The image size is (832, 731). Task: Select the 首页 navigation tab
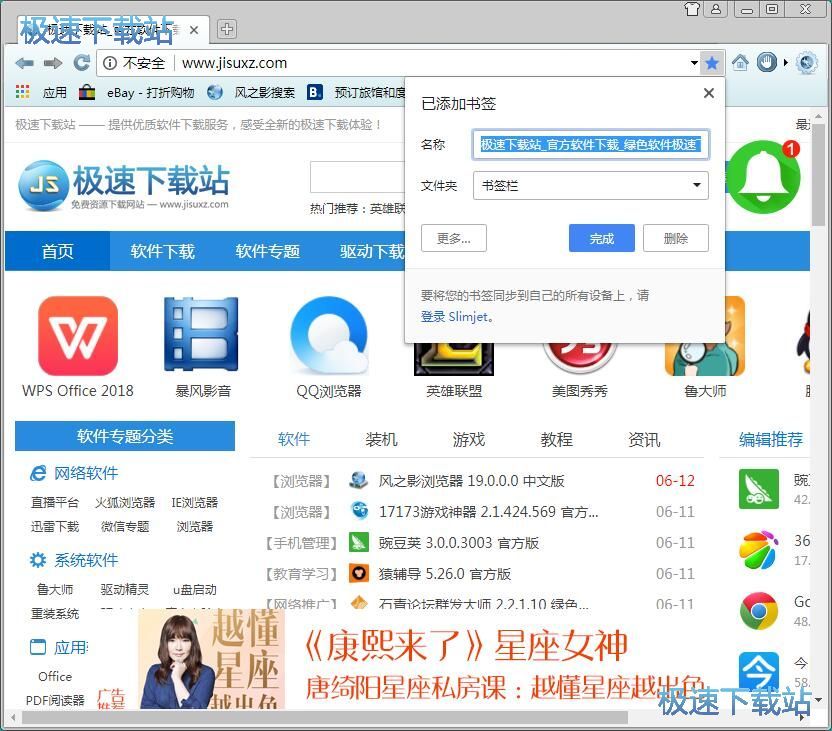(x=58, y=251)
